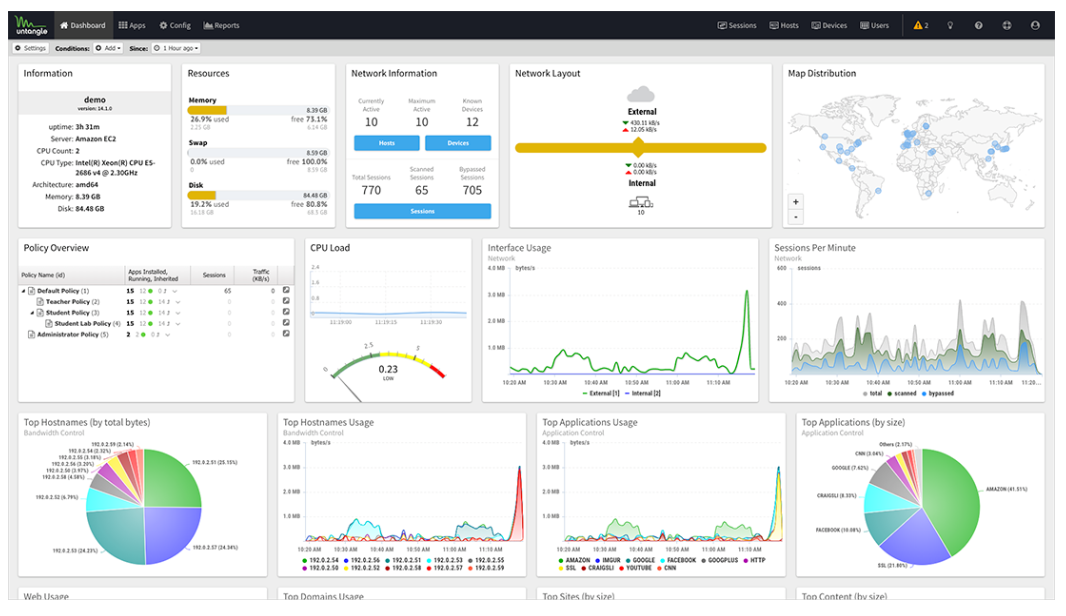Image resolution: width=1066 pixels, height=616 pixels.
Task: Click the blue Sessions button in Network Information
Action: [x=422, y=211]
